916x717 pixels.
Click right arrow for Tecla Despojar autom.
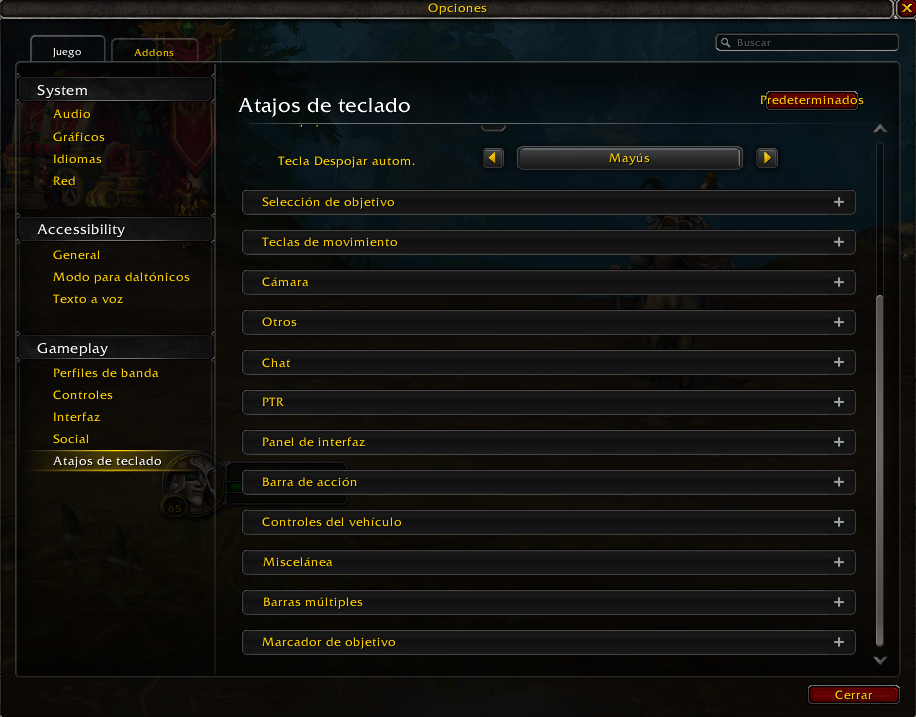click(766, 158)
